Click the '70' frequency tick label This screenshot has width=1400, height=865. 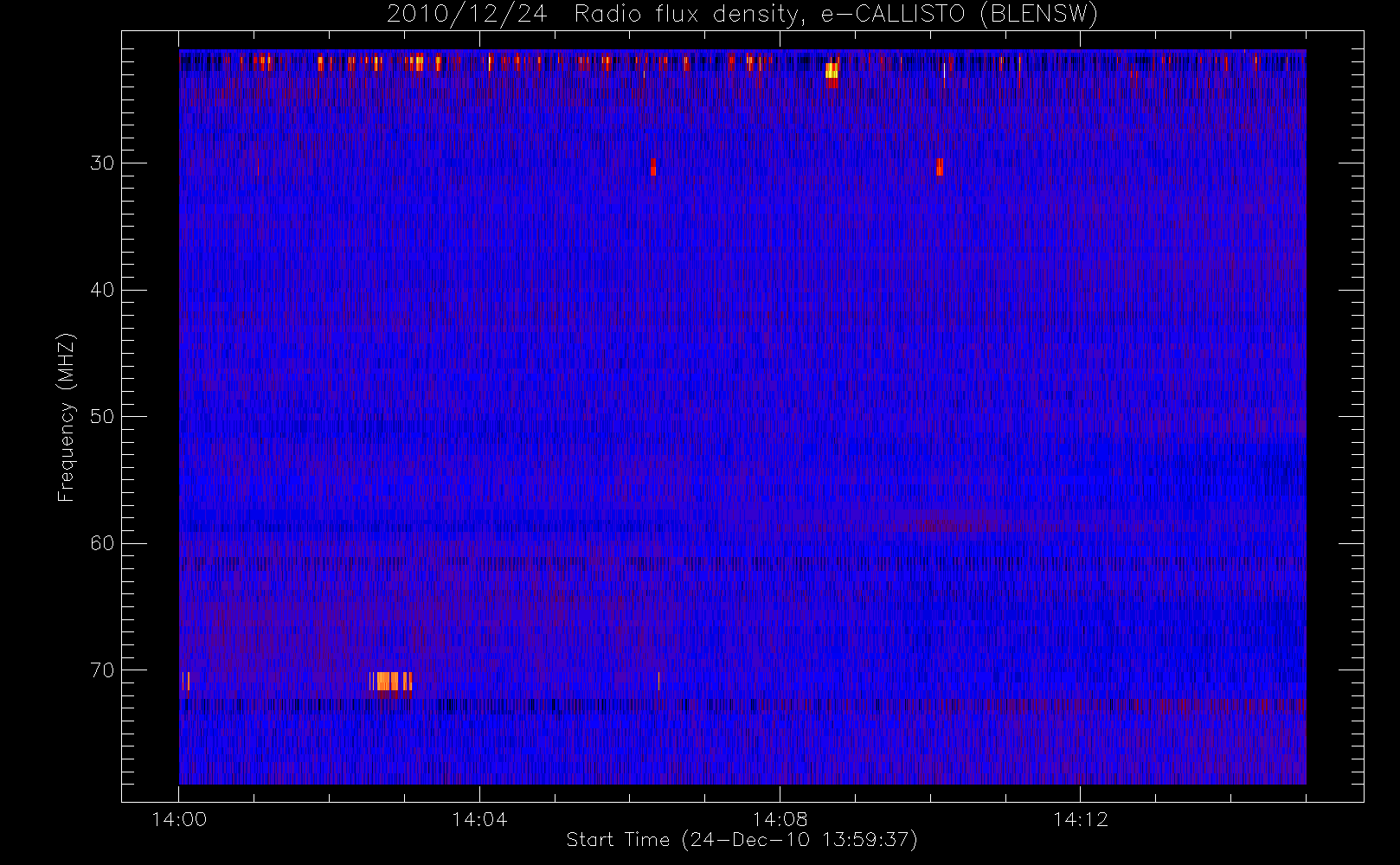click(x=102, y=670)
